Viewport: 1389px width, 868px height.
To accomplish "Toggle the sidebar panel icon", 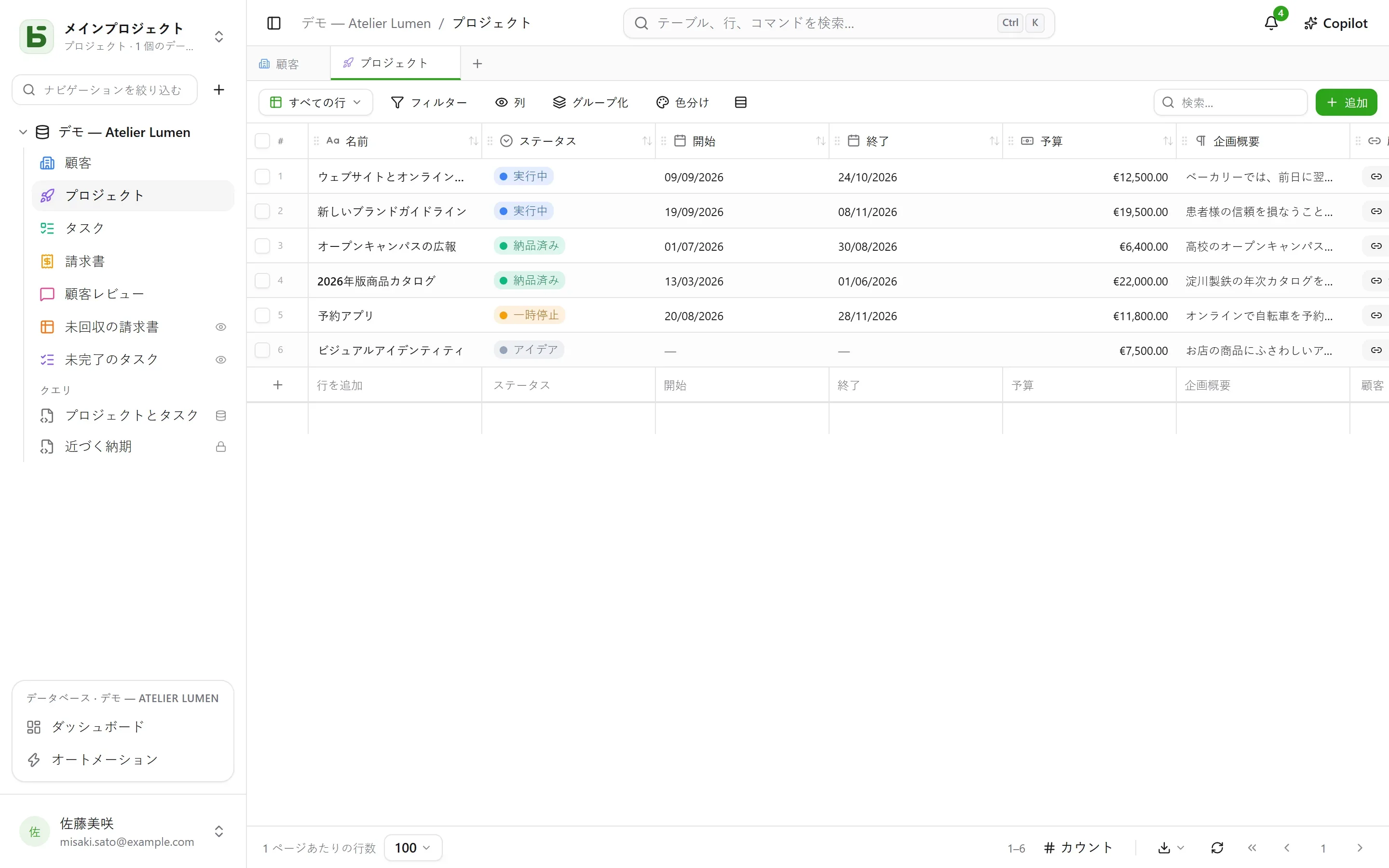I will point(274,23).
